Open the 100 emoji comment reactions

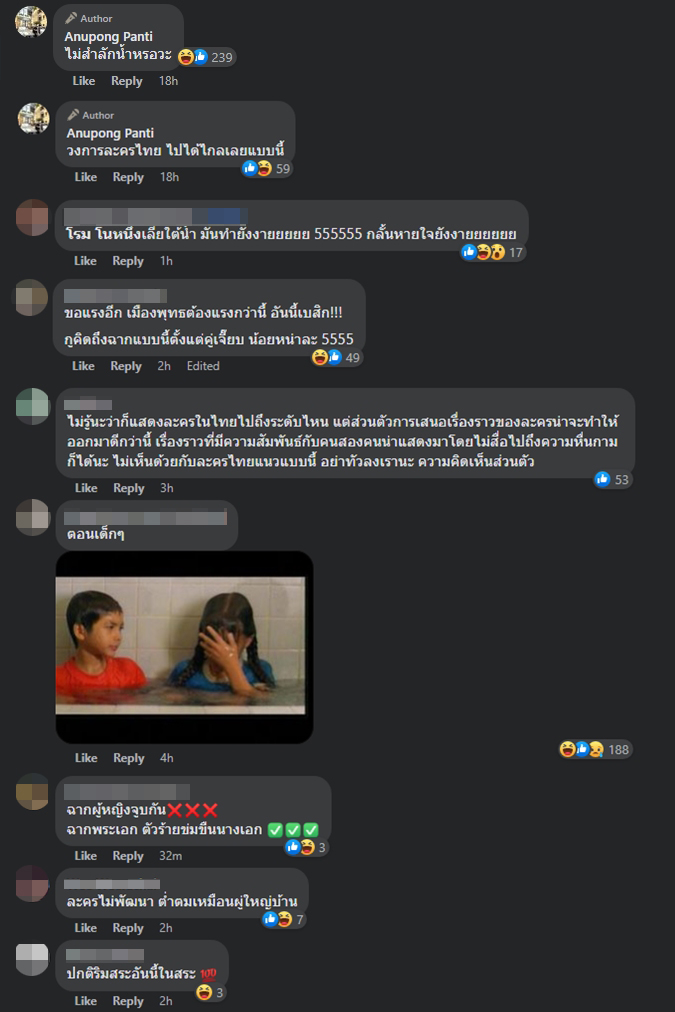tap(210, 992)
